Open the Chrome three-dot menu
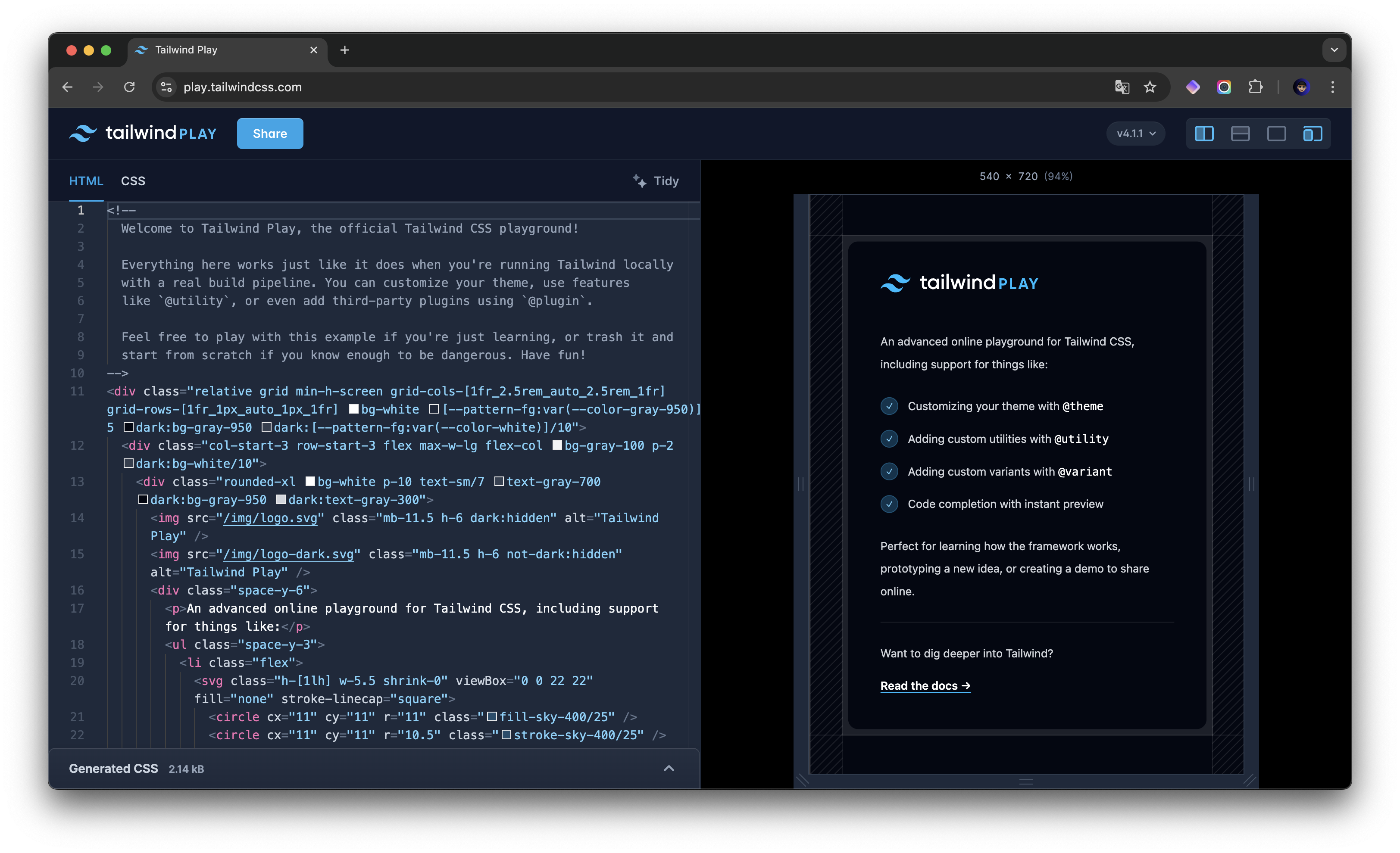Viewport: 1400px width, 853px height. click(1333, 87)
